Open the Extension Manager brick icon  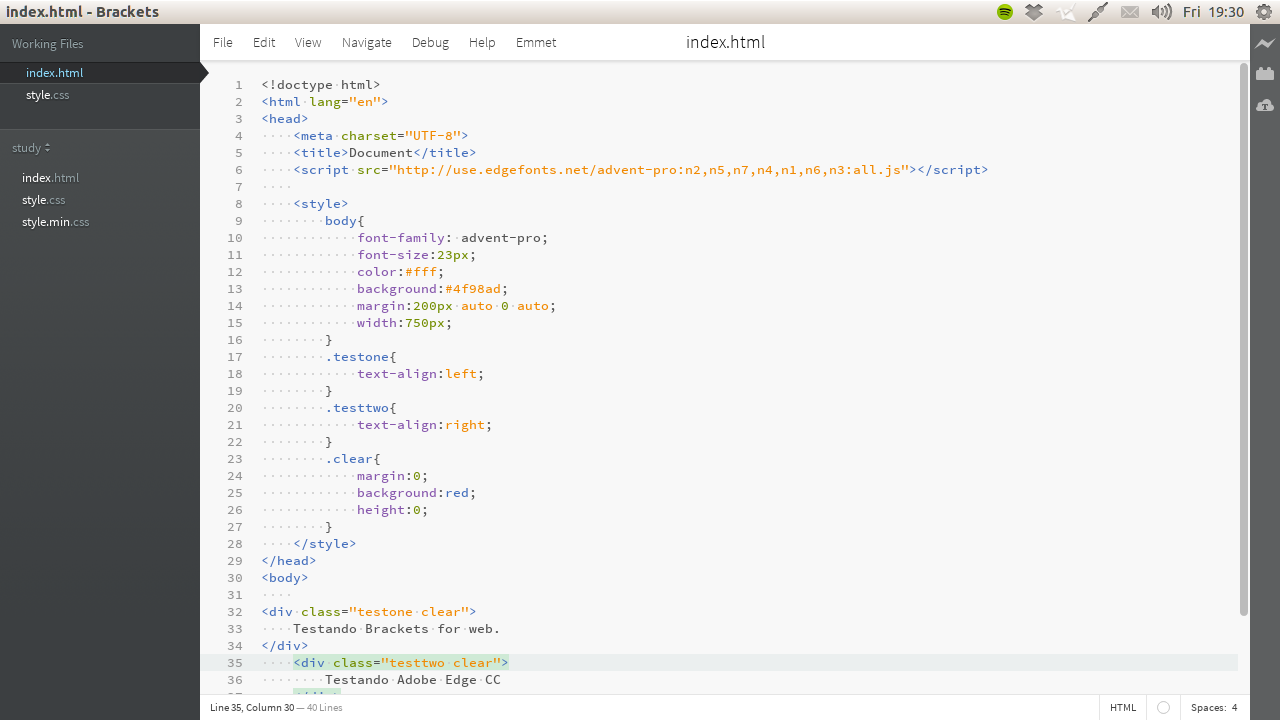pos(1265,73)
